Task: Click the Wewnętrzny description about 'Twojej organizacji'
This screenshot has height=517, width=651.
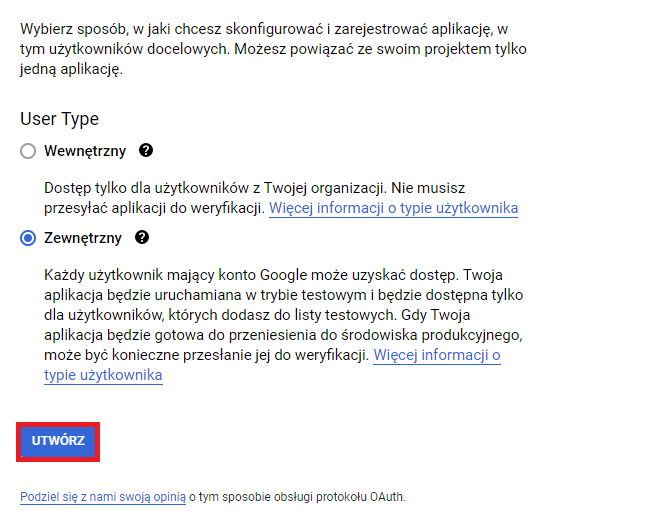Action: point(281,198)
